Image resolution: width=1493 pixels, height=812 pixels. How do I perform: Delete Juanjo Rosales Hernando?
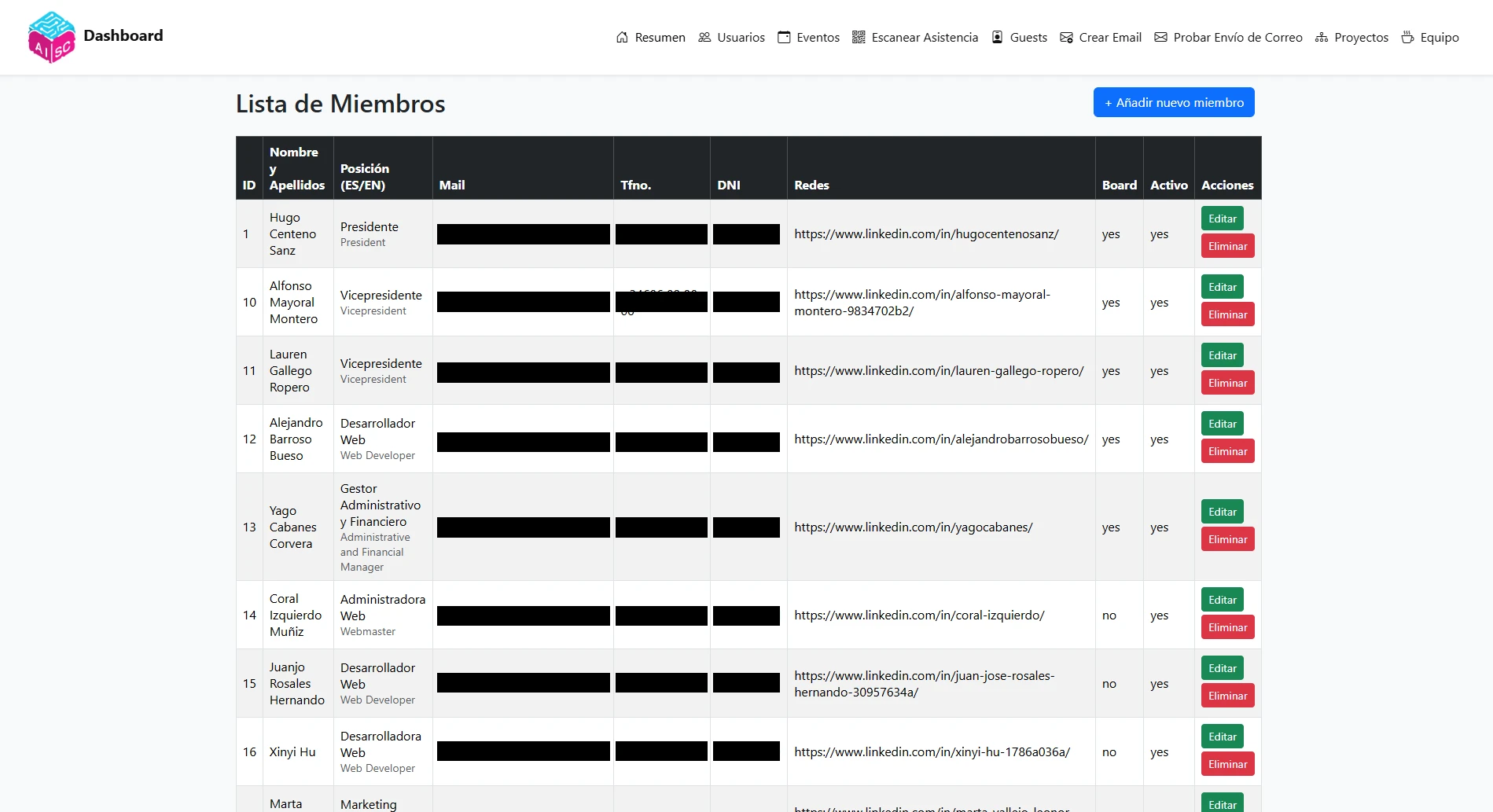point(1227,696)
